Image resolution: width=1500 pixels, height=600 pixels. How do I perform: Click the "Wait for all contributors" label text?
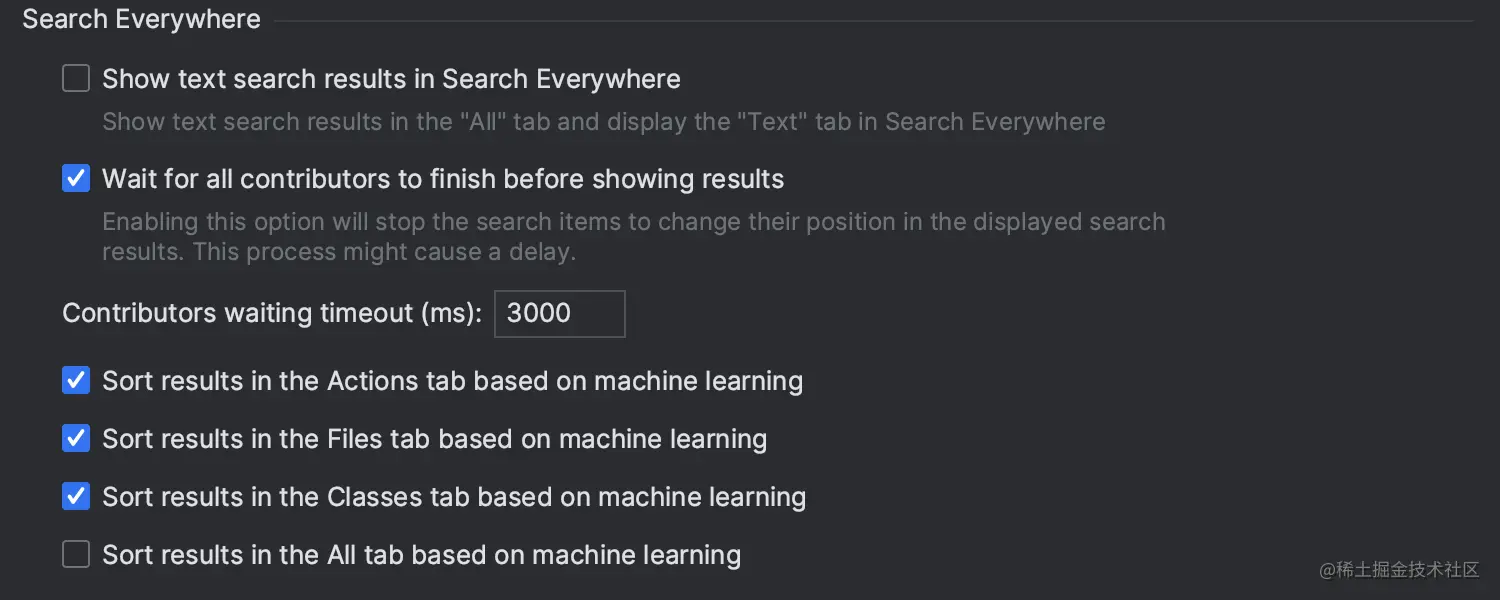[x=443, y=178]
